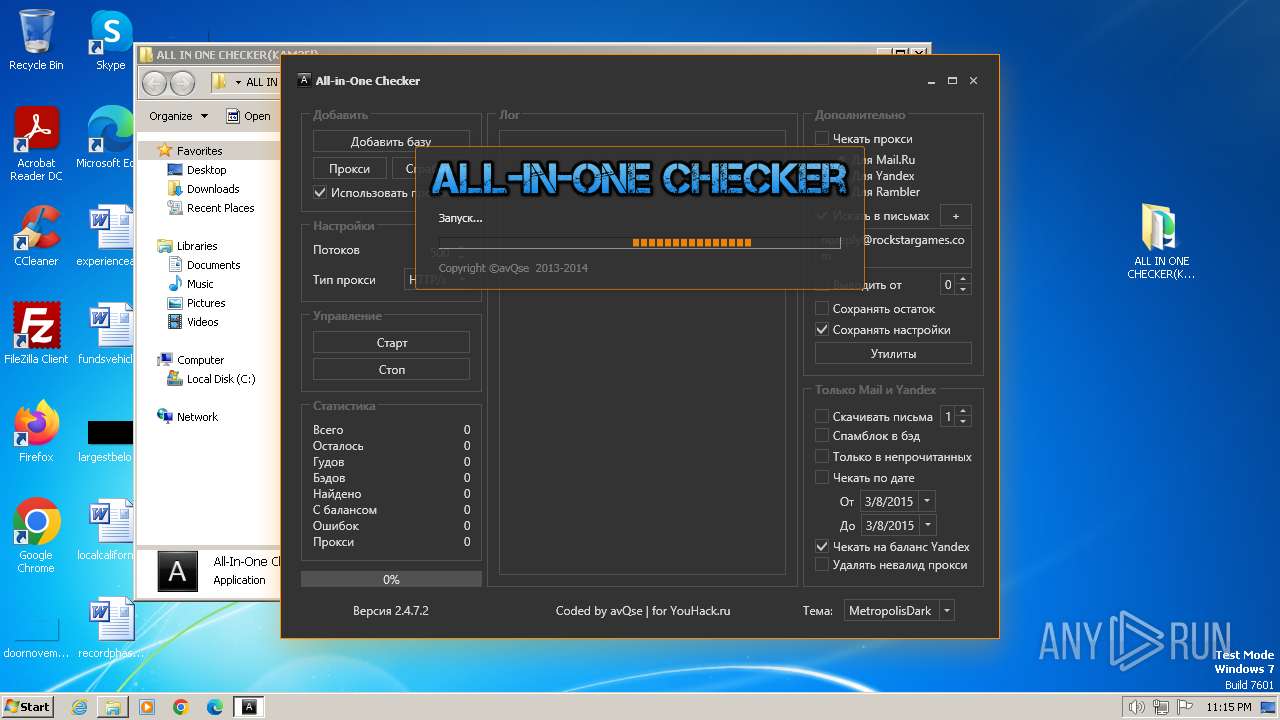This screenshot has width=1280, height=720.
Task: Open Acrobat Reader DC desktop shortcut
Action: pos(36,144)
